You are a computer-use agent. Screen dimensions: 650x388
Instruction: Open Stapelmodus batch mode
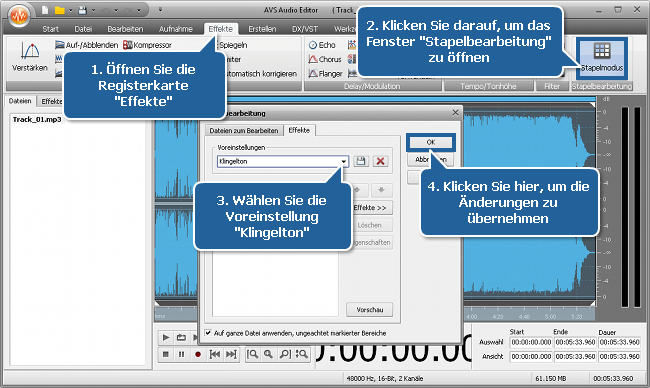point(601,58)
